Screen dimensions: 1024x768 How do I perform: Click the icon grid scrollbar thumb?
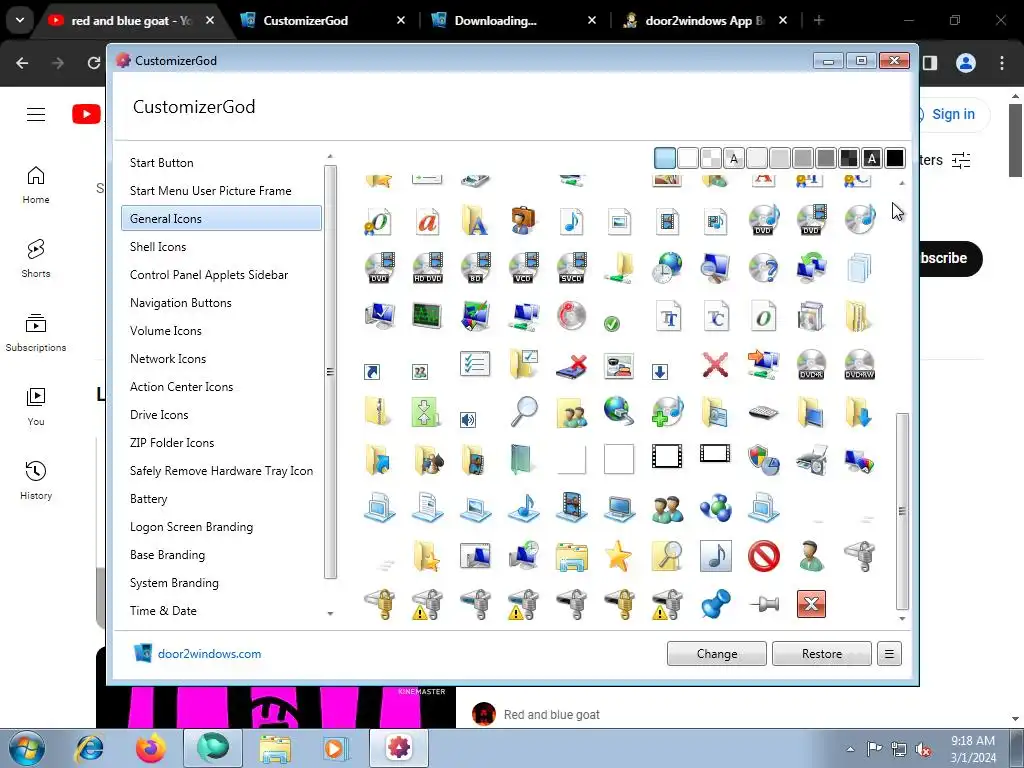pos(902,511)
